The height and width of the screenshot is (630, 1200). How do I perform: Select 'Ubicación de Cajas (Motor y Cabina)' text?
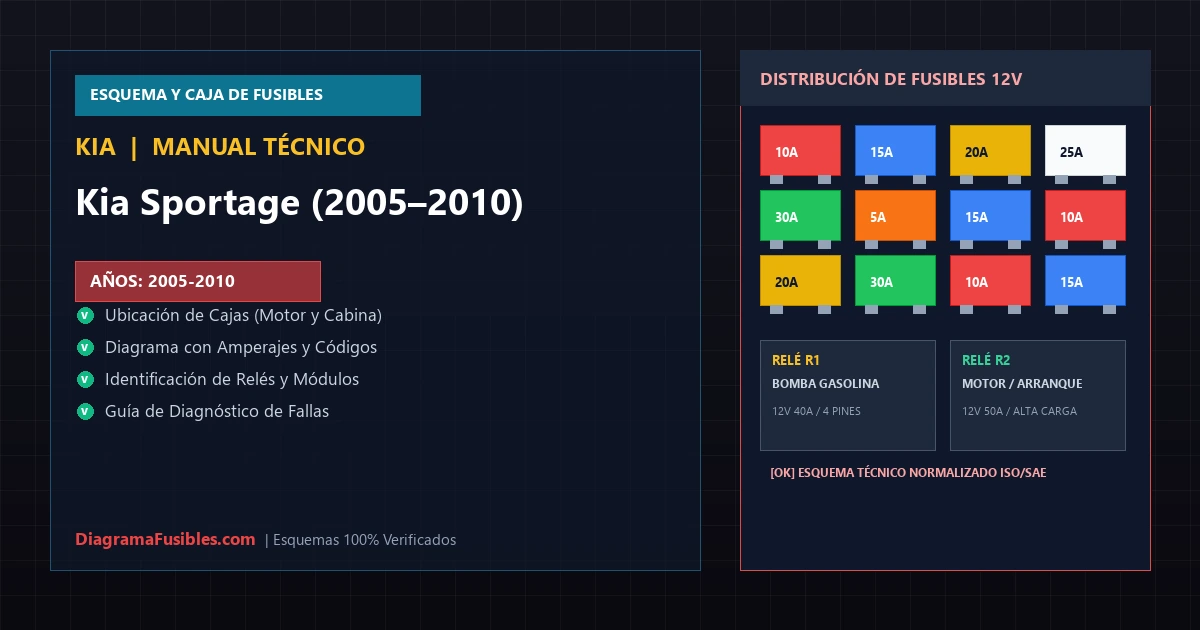[244, 316]
